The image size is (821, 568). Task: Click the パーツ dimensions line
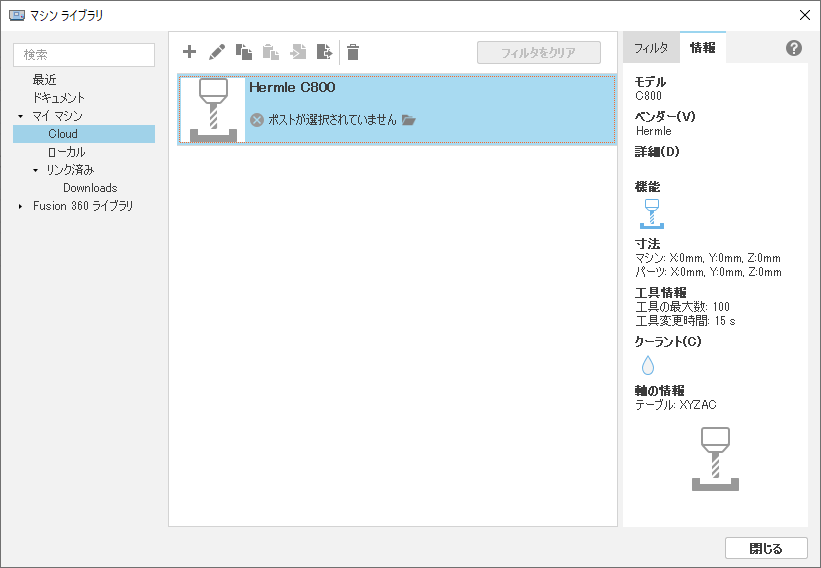[x=708, y=272]
